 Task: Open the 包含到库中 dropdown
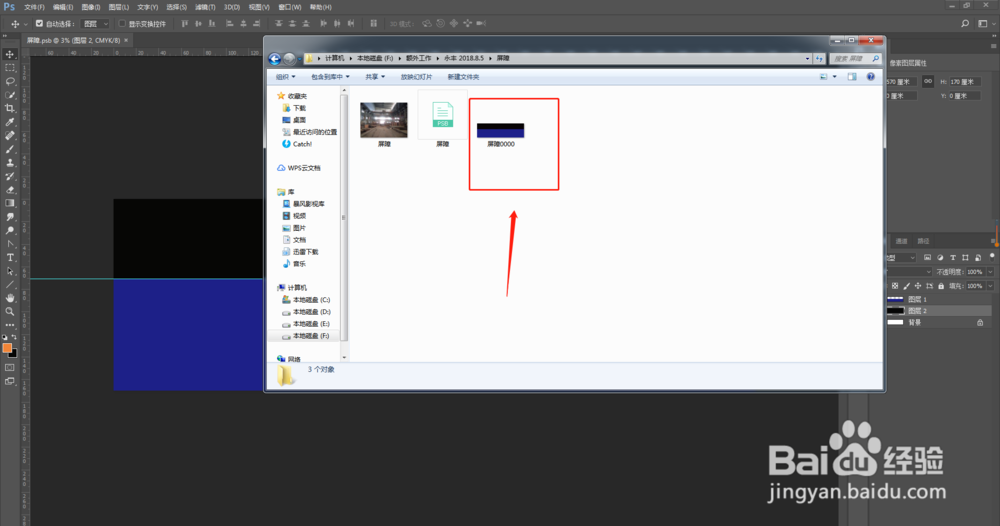point(330,77)
